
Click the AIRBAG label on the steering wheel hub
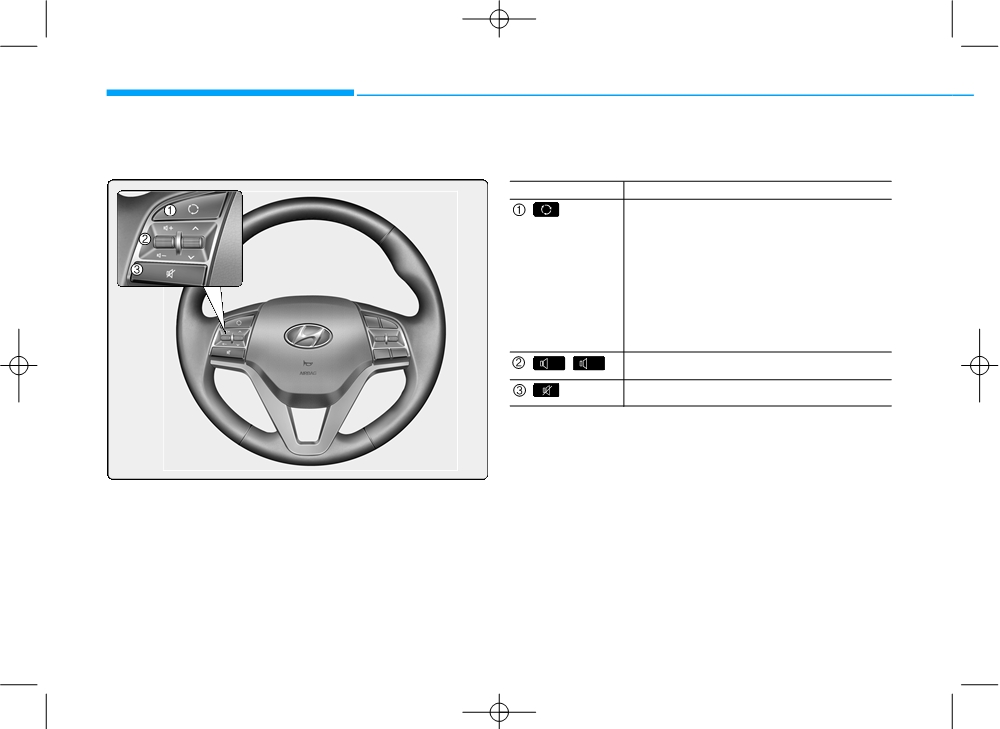(x=308, y=372)
